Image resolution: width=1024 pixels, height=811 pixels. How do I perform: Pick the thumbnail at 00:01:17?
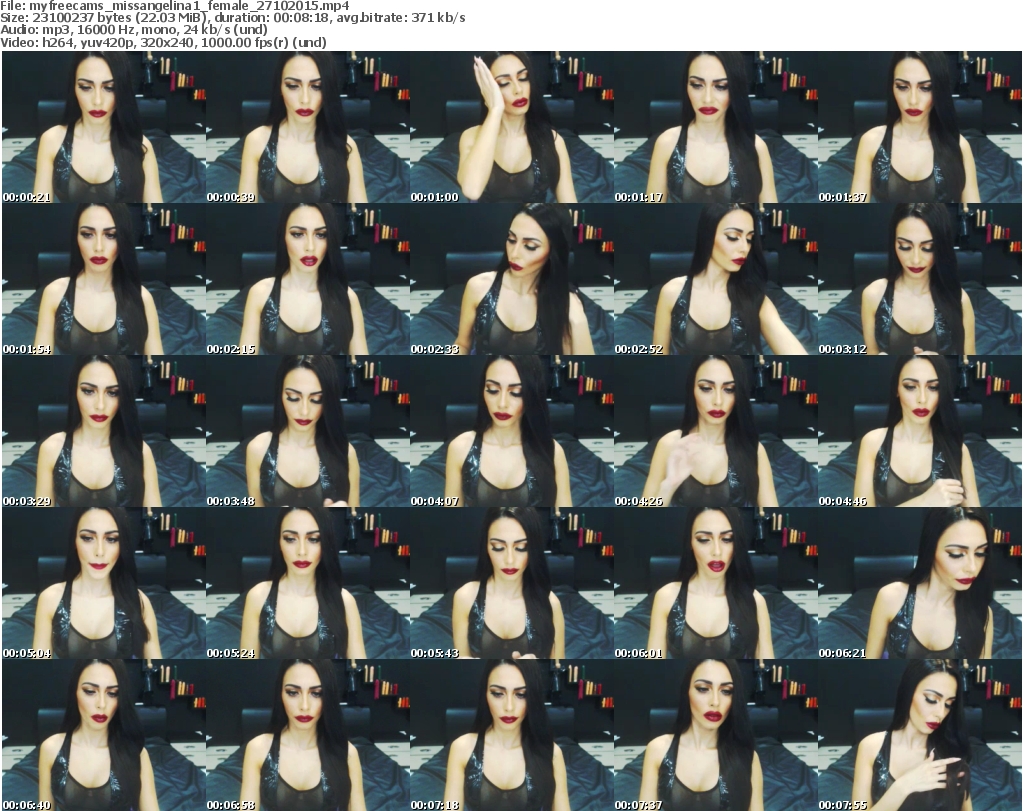pyautogui.click(x=716, y=127)
